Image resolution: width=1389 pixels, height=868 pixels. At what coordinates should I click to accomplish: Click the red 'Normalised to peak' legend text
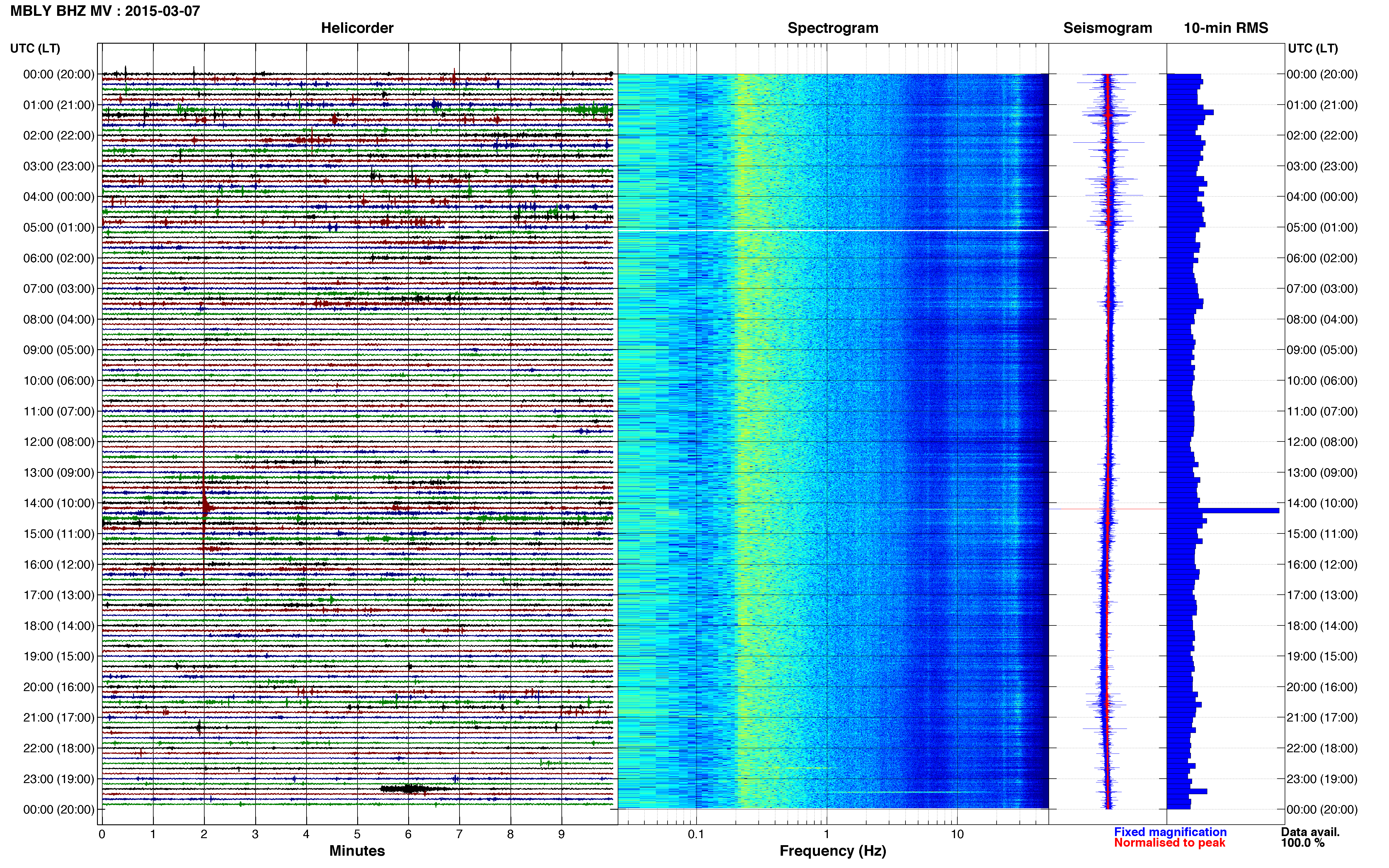tap(1170, 843)
